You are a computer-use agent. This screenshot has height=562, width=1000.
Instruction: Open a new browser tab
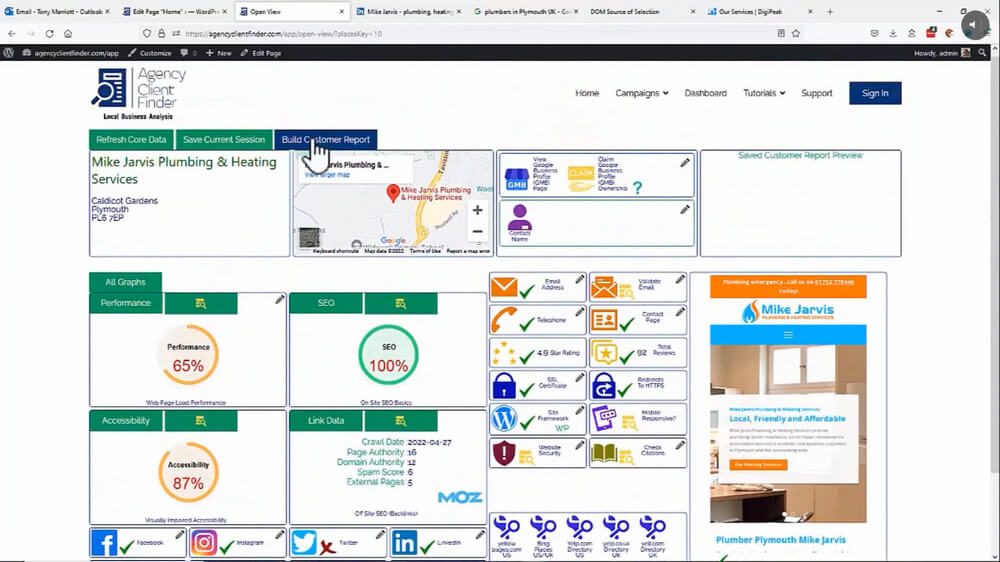click(x=830, y=11)
